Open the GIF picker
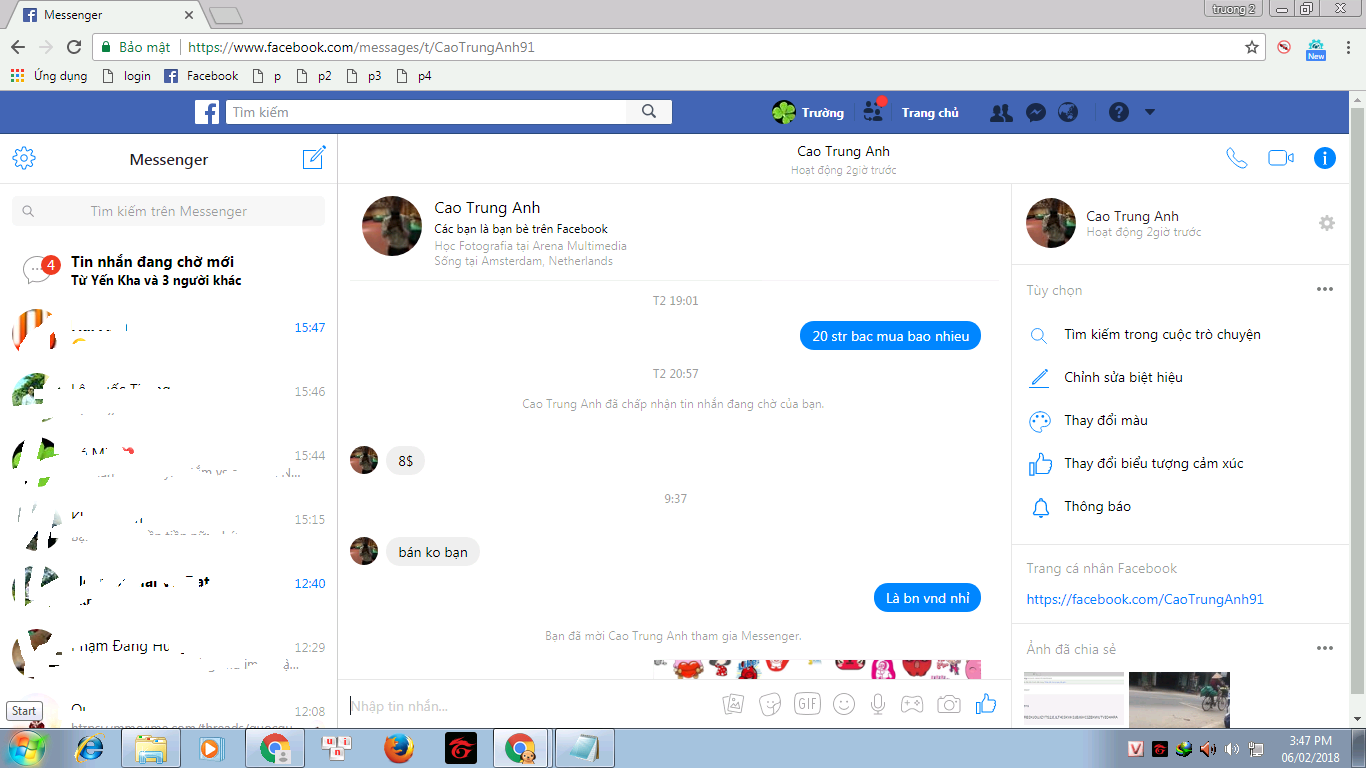Screen dimensions: 1366x768 coord(807,704)
